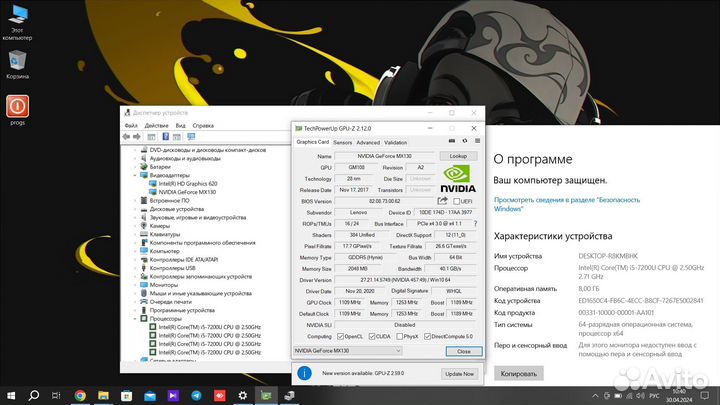Take a GPU-Z screenshot with camera icon
Viewport: 720px width, 405px height.
(452, 141)
